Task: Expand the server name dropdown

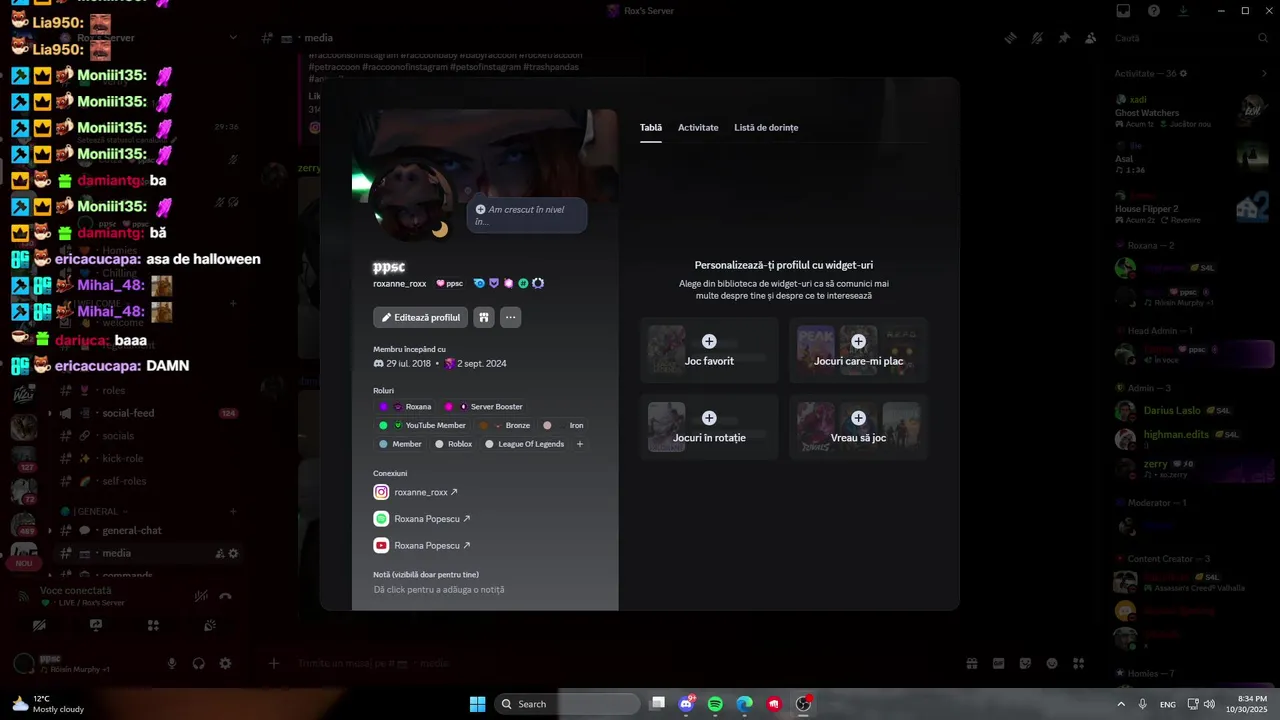Action: point(233,38)
